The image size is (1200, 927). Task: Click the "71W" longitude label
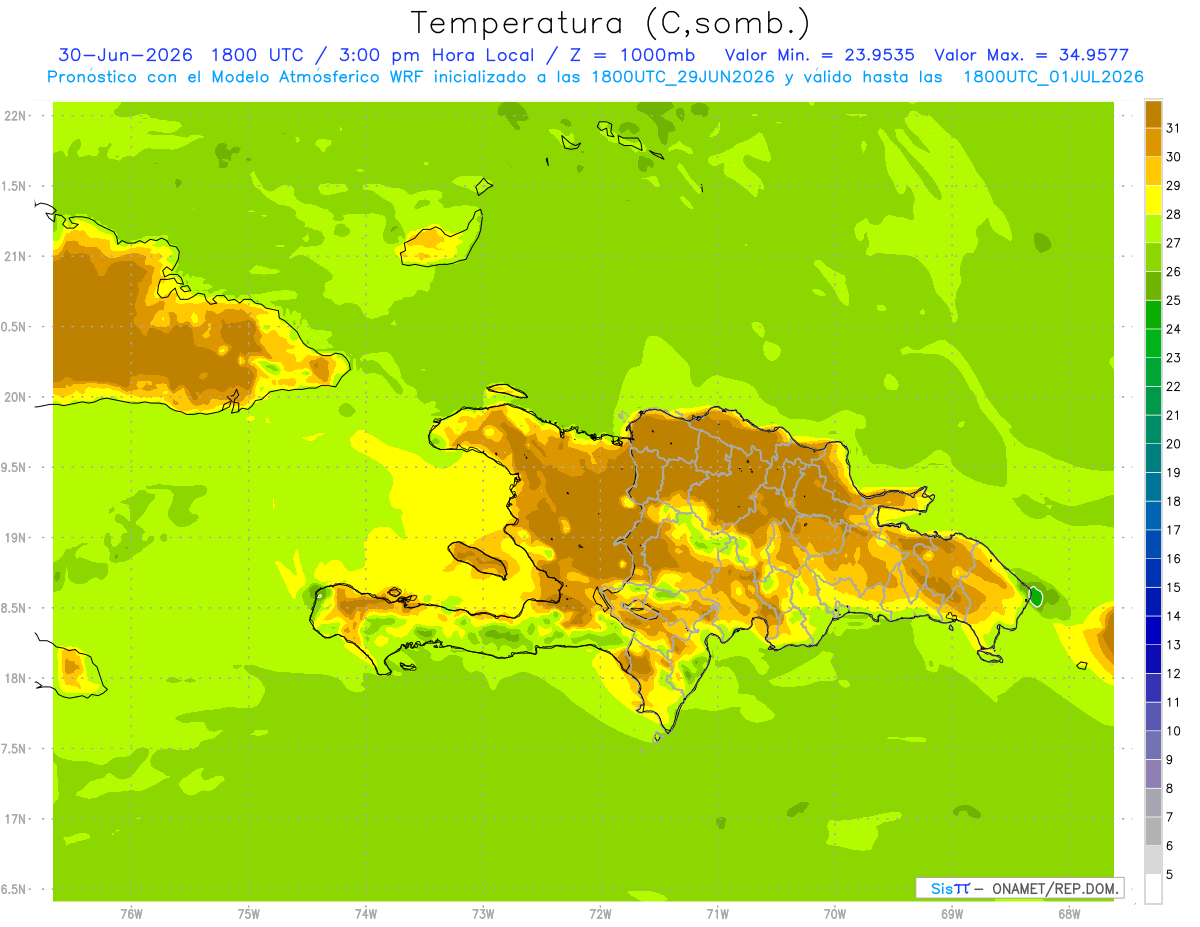(x=717, y=914)
